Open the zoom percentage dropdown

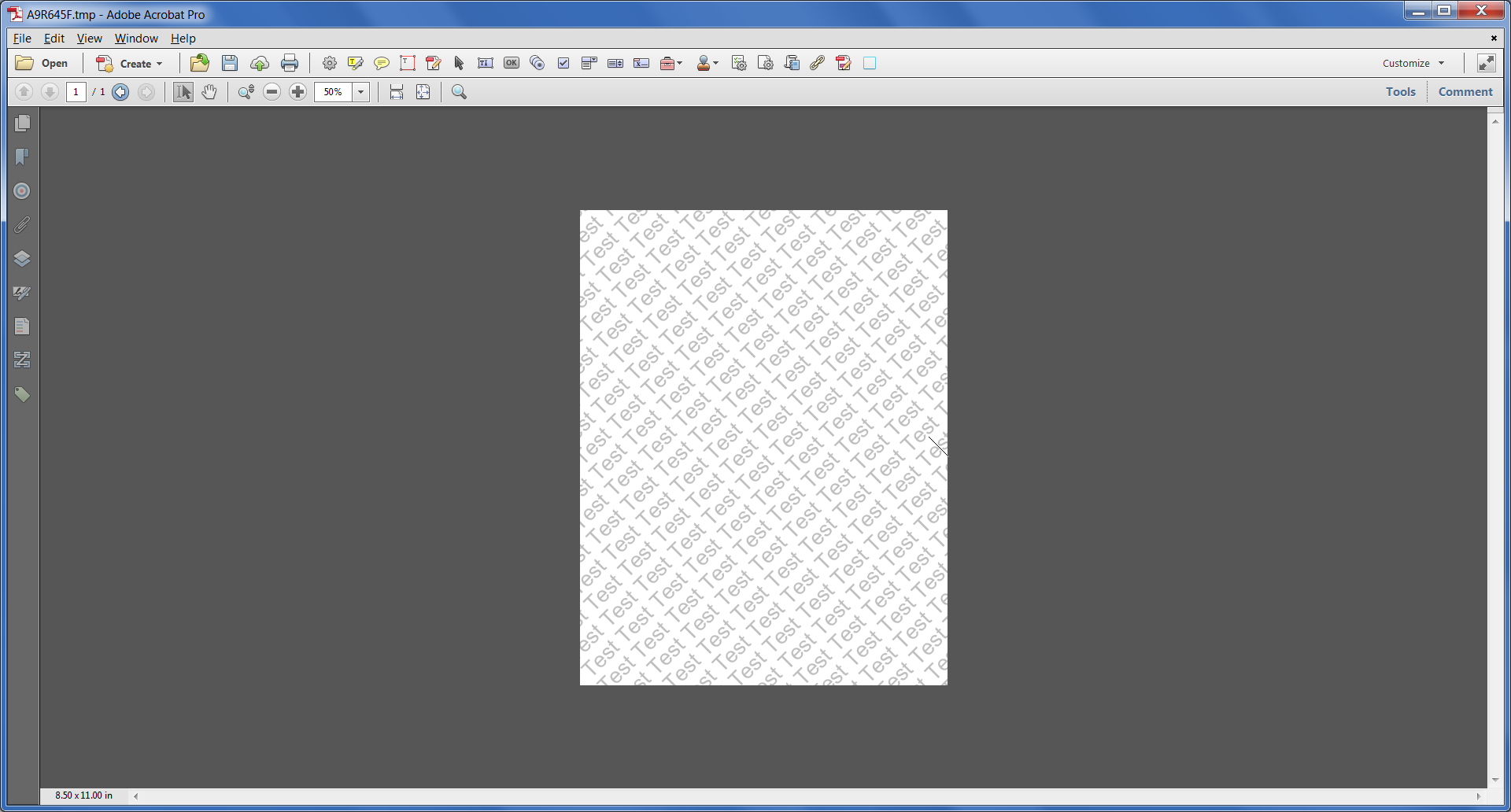[x=360, y=92]
